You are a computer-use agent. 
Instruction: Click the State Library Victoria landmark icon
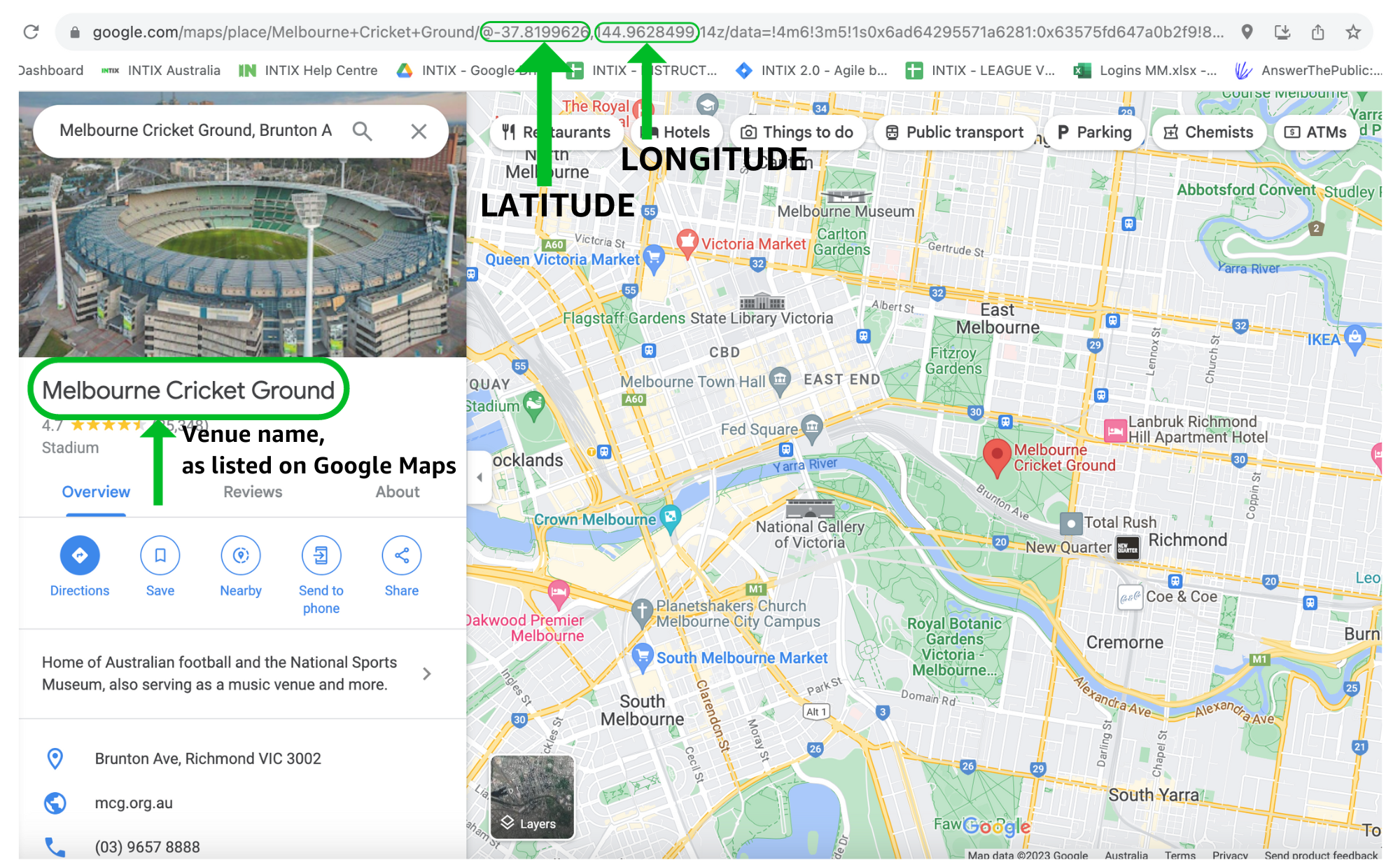(x=762, y=302)
